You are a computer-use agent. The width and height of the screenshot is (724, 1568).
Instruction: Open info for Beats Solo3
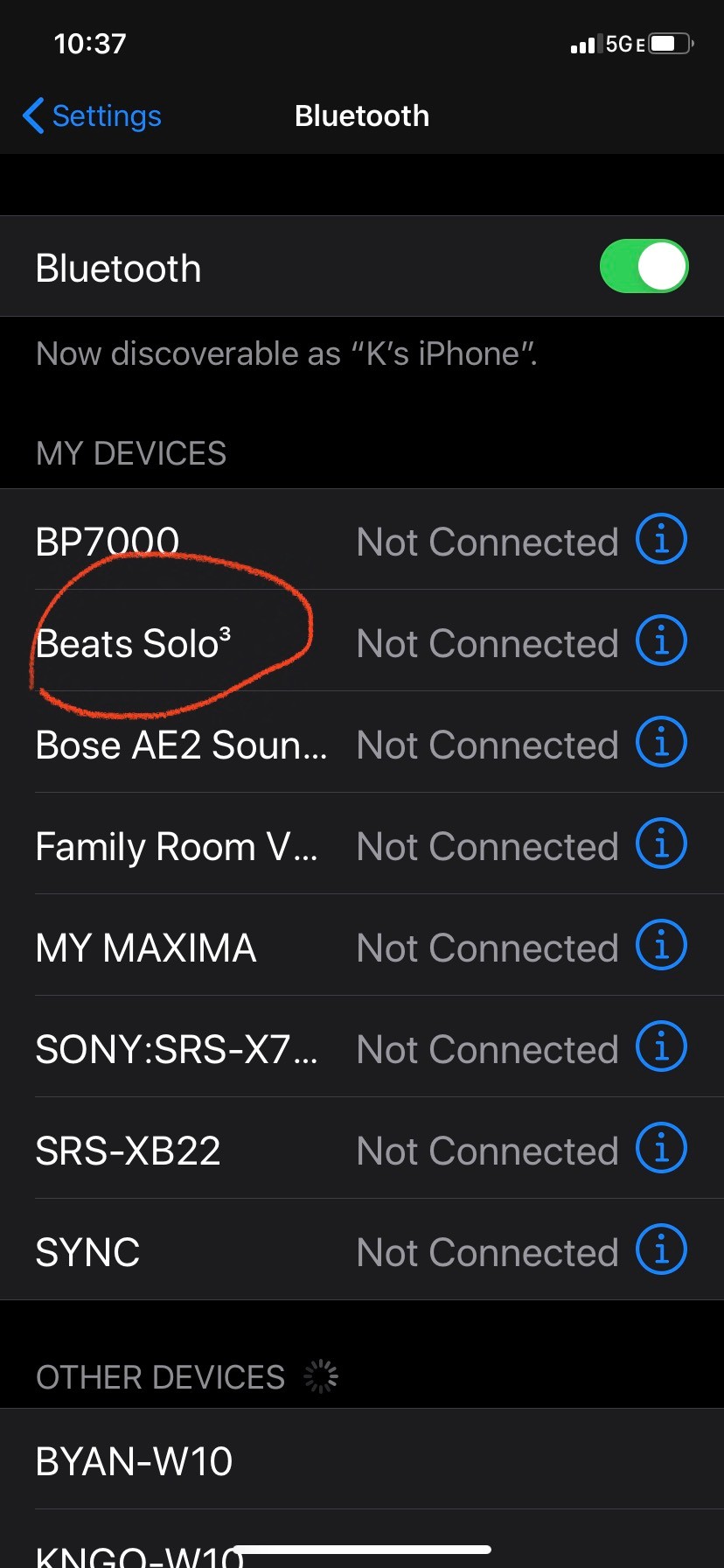tap(661, 640)
